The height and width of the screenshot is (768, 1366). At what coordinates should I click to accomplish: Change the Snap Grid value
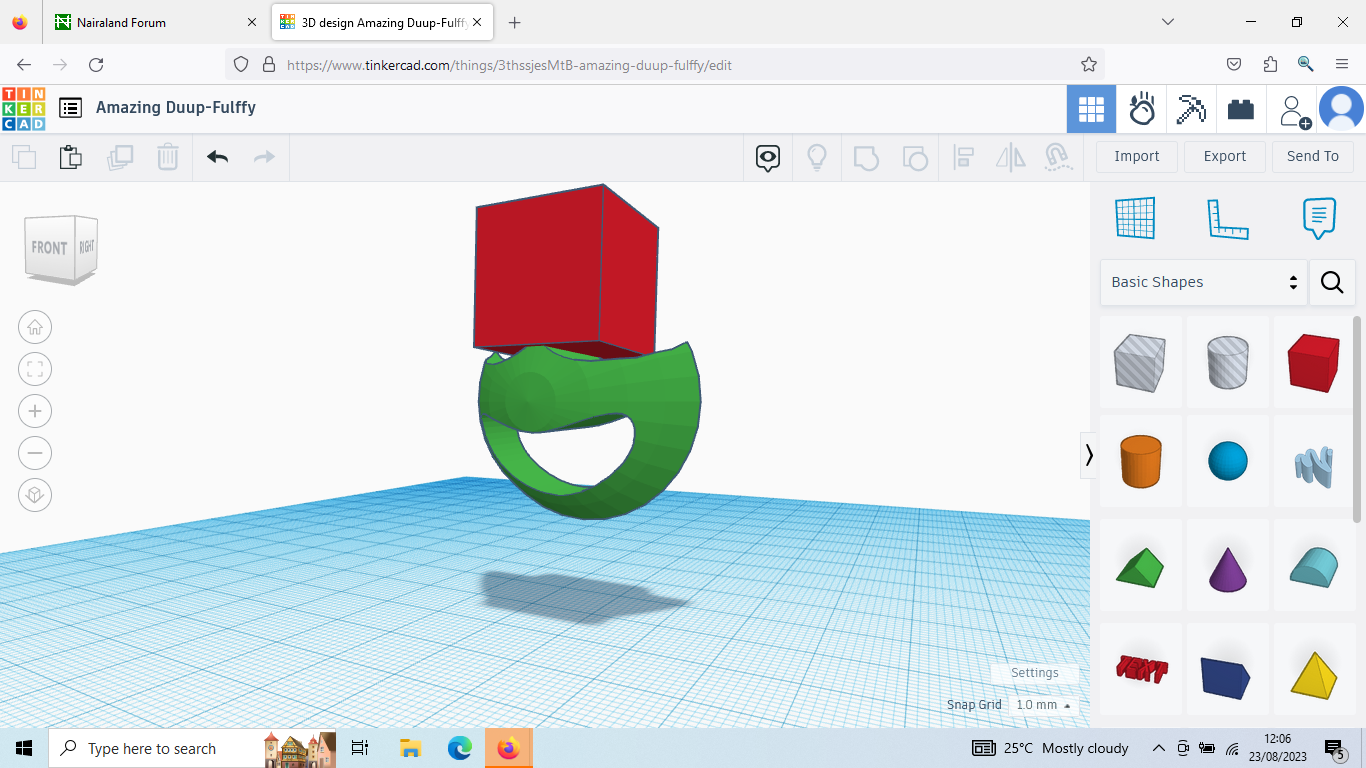click(1040, 704)
